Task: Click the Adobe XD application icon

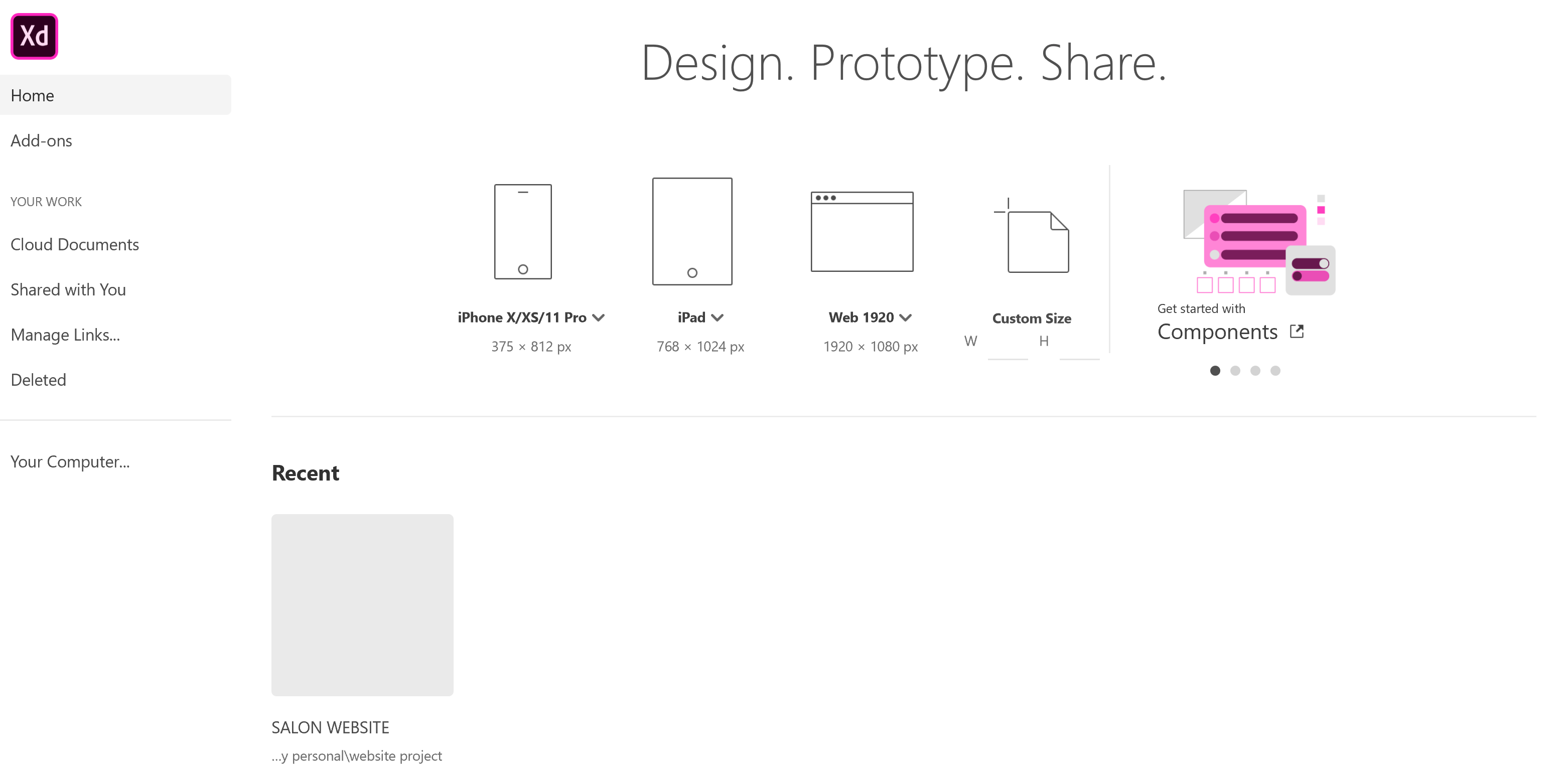Action: [35, 35]
